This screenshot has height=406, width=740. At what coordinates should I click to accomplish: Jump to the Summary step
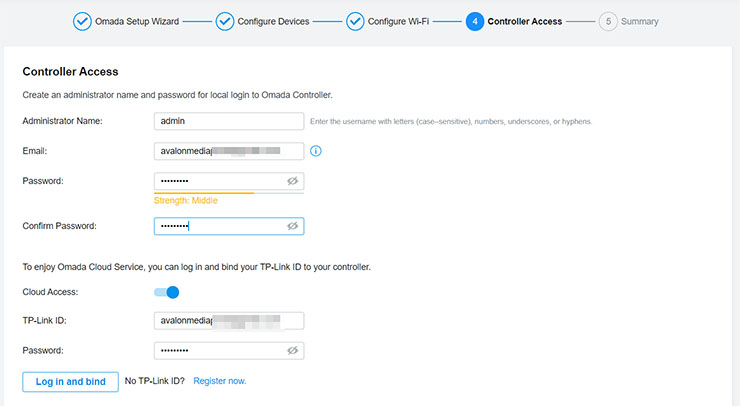639,21
